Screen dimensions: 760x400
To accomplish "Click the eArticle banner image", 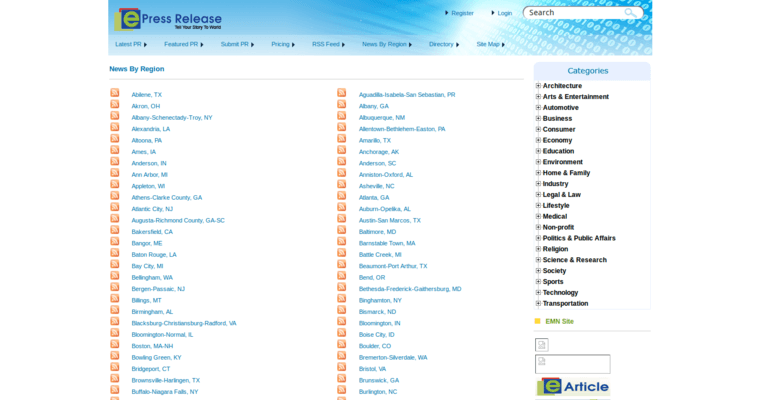I will (x=573, y=387).
